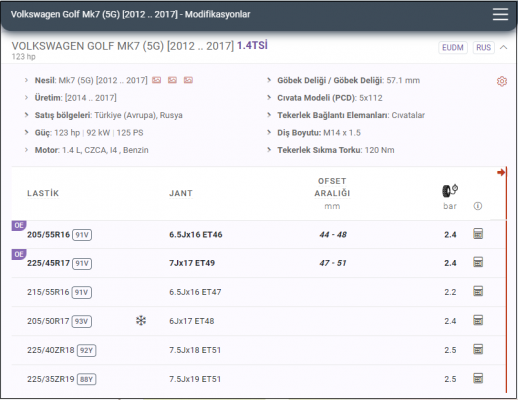Click the 91V load index badge for 205/55R16
This screenshot has width=518, height=400.
pyautogui.click(x=82, y=235)
